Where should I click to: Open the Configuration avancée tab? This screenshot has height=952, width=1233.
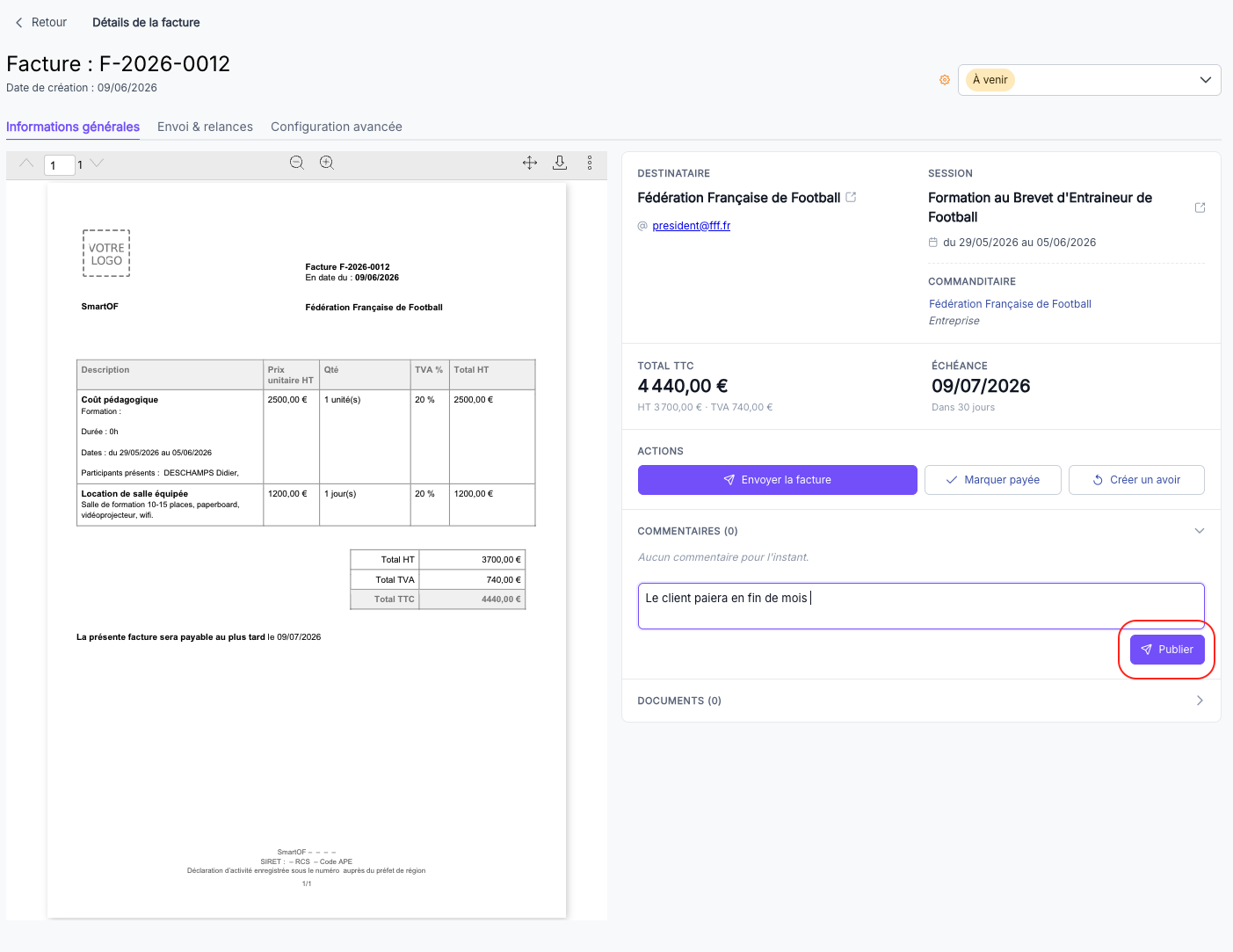tap(337, 127)
